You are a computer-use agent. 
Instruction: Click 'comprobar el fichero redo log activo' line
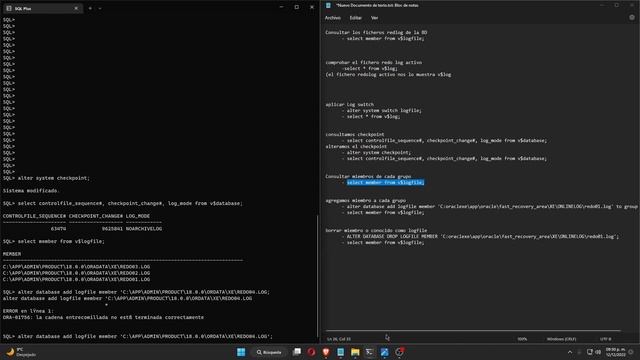tap(373, 62)
